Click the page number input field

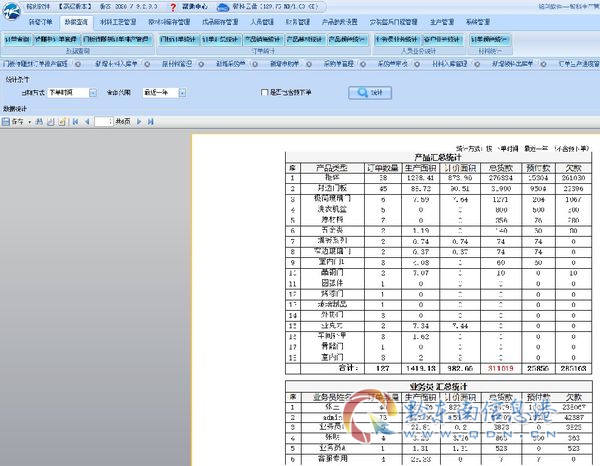point(104,122)
